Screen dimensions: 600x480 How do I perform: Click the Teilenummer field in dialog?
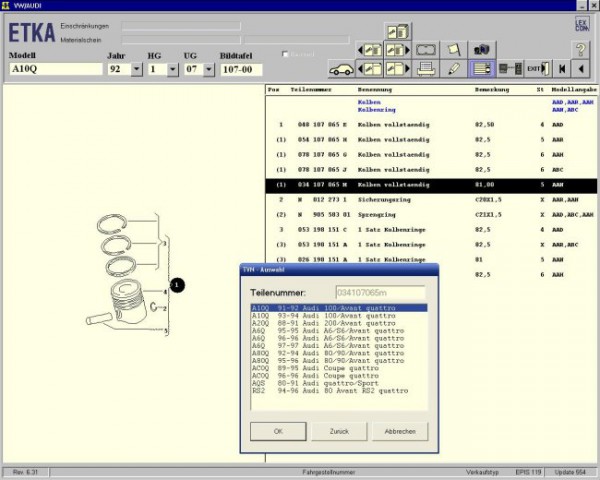pos(380,293)
